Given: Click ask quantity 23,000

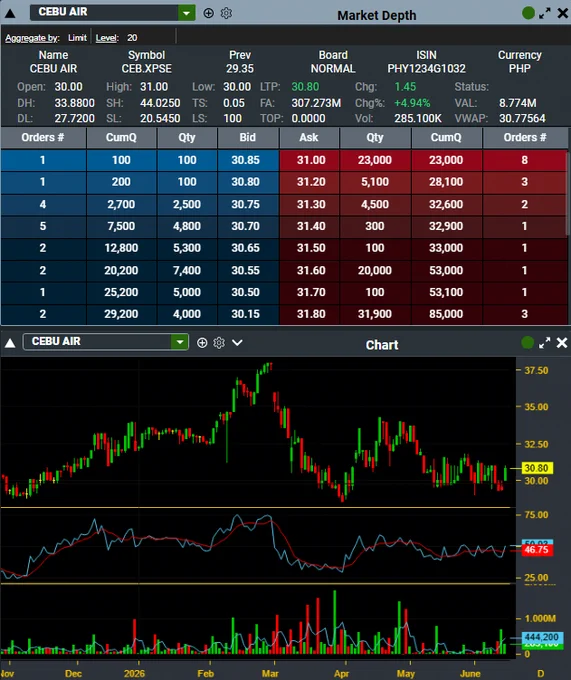Looking at the screenshot, I should click(x=375, y=160).
